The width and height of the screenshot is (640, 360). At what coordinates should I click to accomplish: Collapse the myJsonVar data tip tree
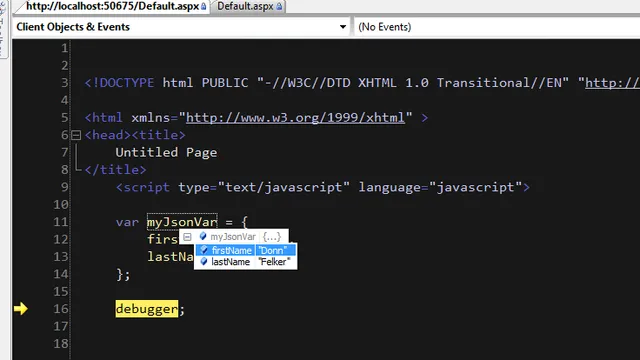(187, 237)
